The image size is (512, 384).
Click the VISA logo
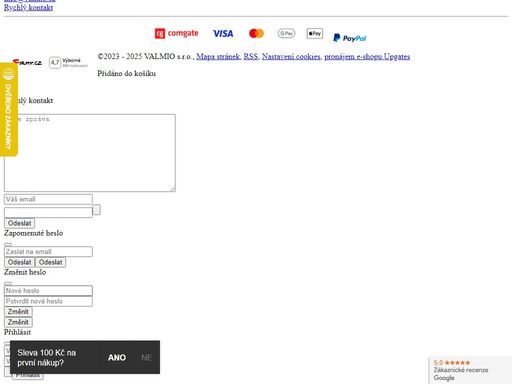pyautogui.click(x=223, y=33)
